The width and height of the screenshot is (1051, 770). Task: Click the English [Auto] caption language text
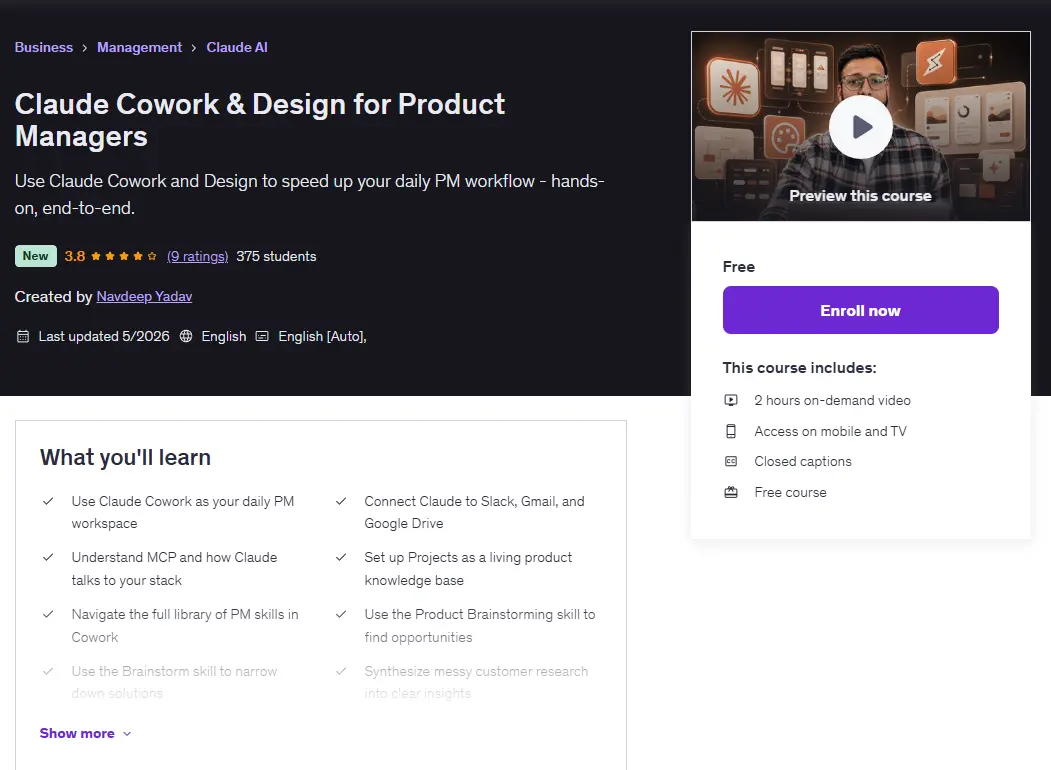[322, 336]
